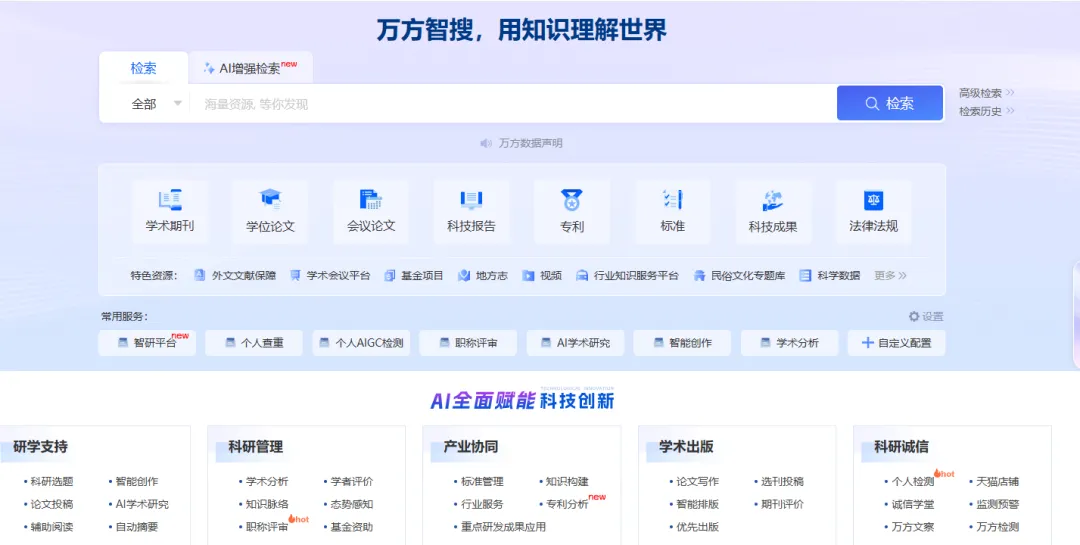Image resolution: width=1080 pixels, height=545 pixels.
Task: Open the 职称评审 service button
Action: click(x=468, y=342)
